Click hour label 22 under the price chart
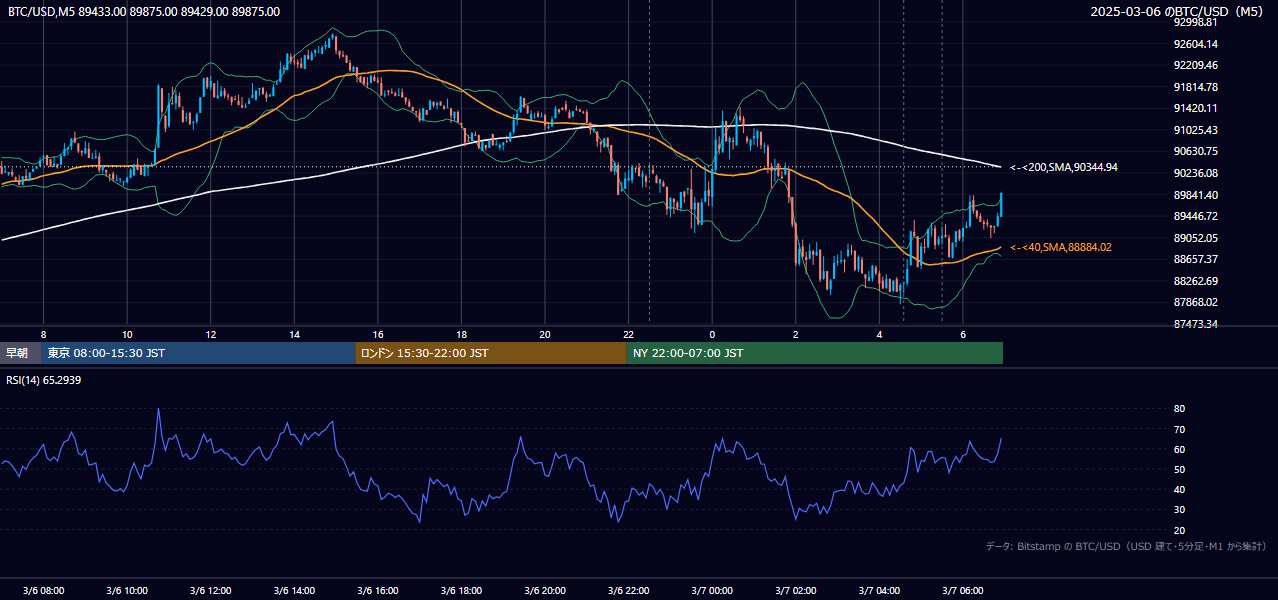Viewport: 1278px width, 600px height. [628, 334]
